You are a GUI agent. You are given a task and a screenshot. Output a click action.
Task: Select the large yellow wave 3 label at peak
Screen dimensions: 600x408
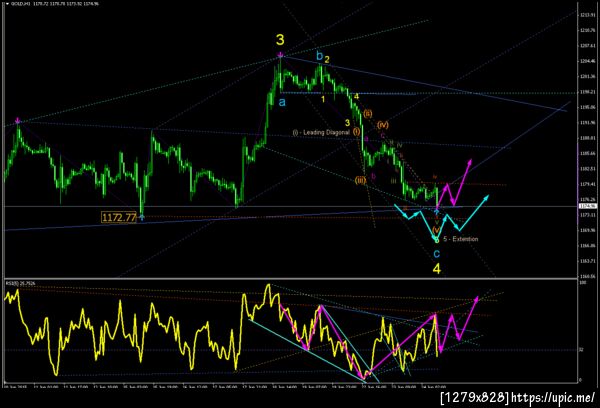click(280, 40)
